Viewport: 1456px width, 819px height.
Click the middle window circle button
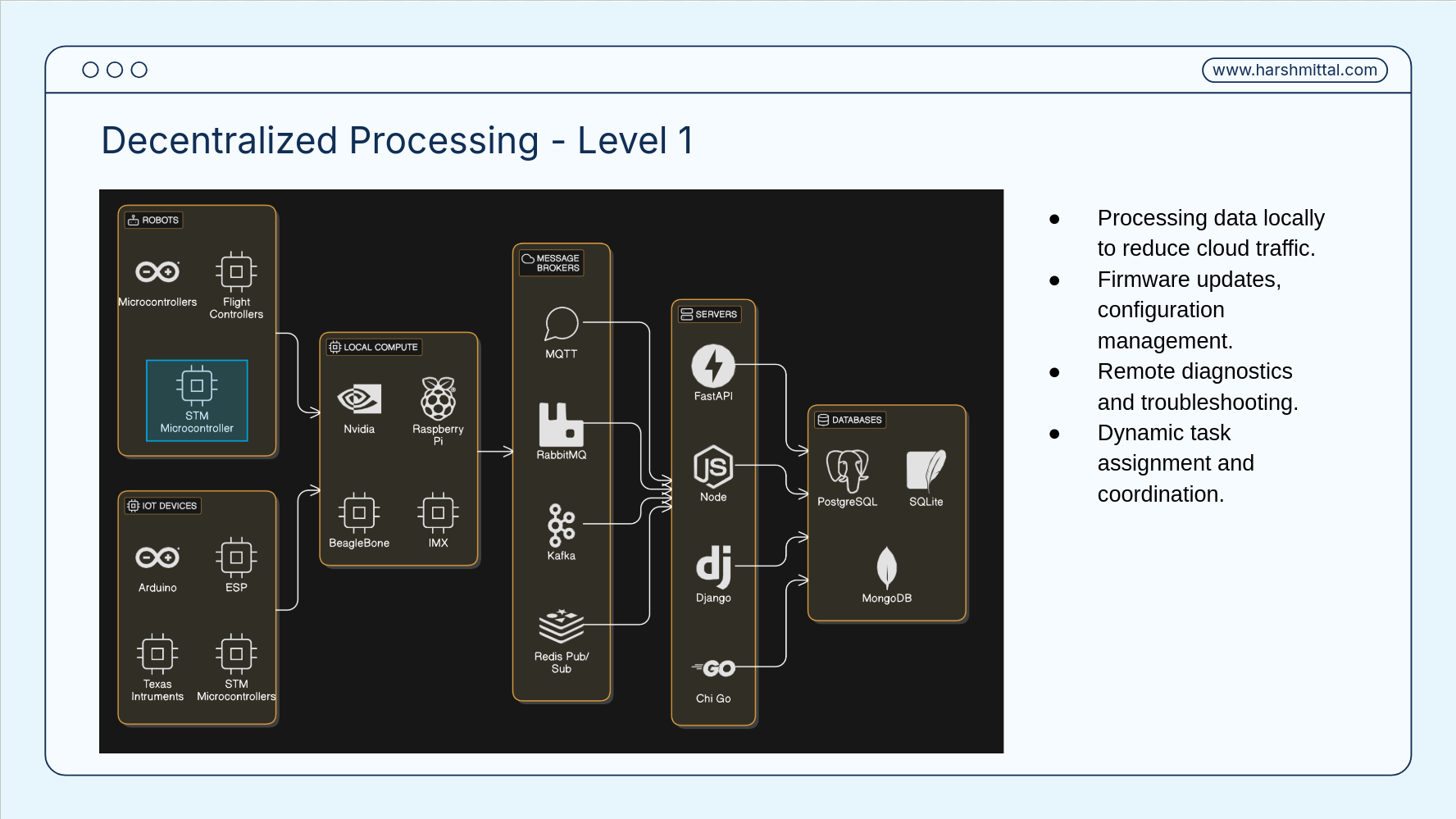(x=115, y=71)
